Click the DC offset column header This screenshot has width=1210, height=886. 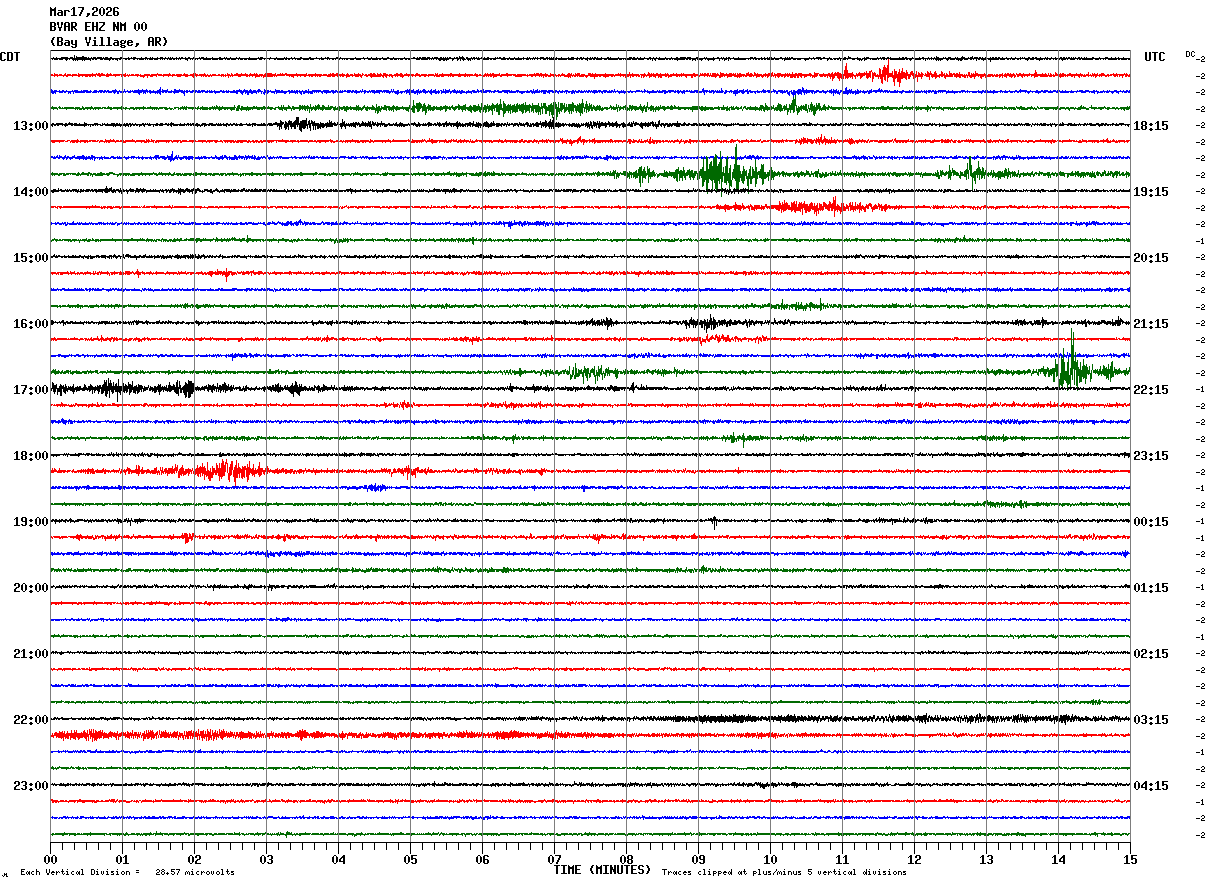coord(1190,54)
